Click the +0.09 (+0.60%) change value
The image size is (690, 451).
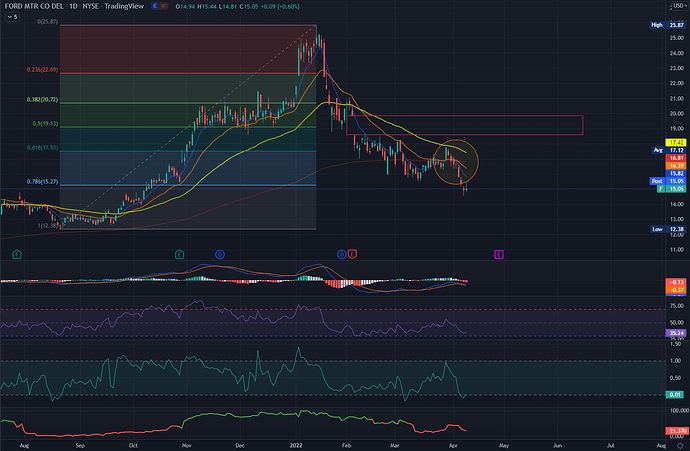coord(279,7)
